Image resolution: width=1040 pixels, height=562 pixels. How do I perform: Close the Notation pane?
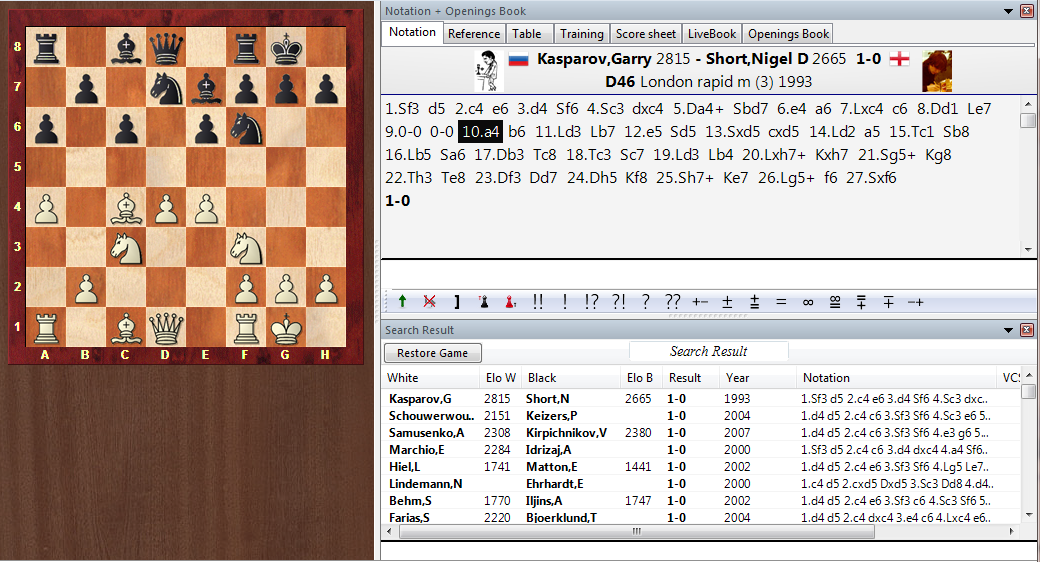click(x=1027, y=11)
